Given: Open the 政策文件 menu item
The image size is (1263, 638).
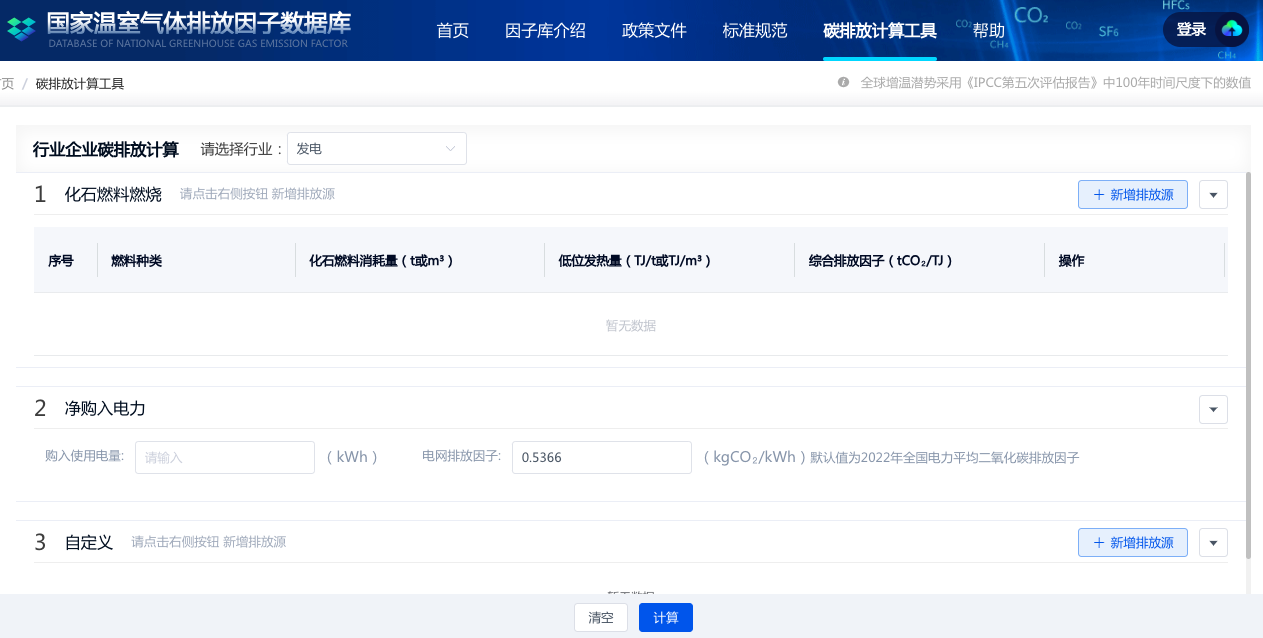Looking at the screenshot, I should pos(654,31).
